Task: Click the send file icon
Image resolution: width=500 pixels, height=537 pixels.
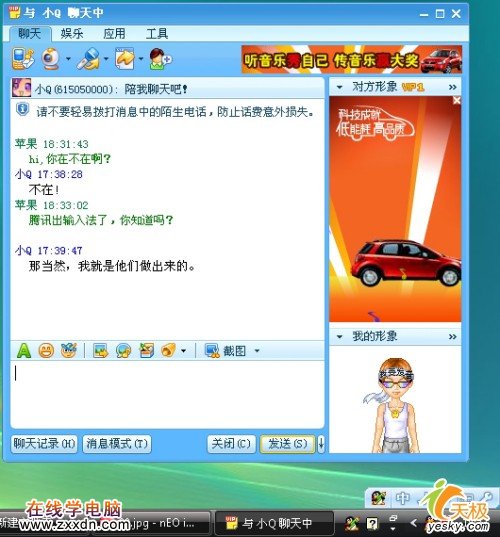Action: coord(125,59)
